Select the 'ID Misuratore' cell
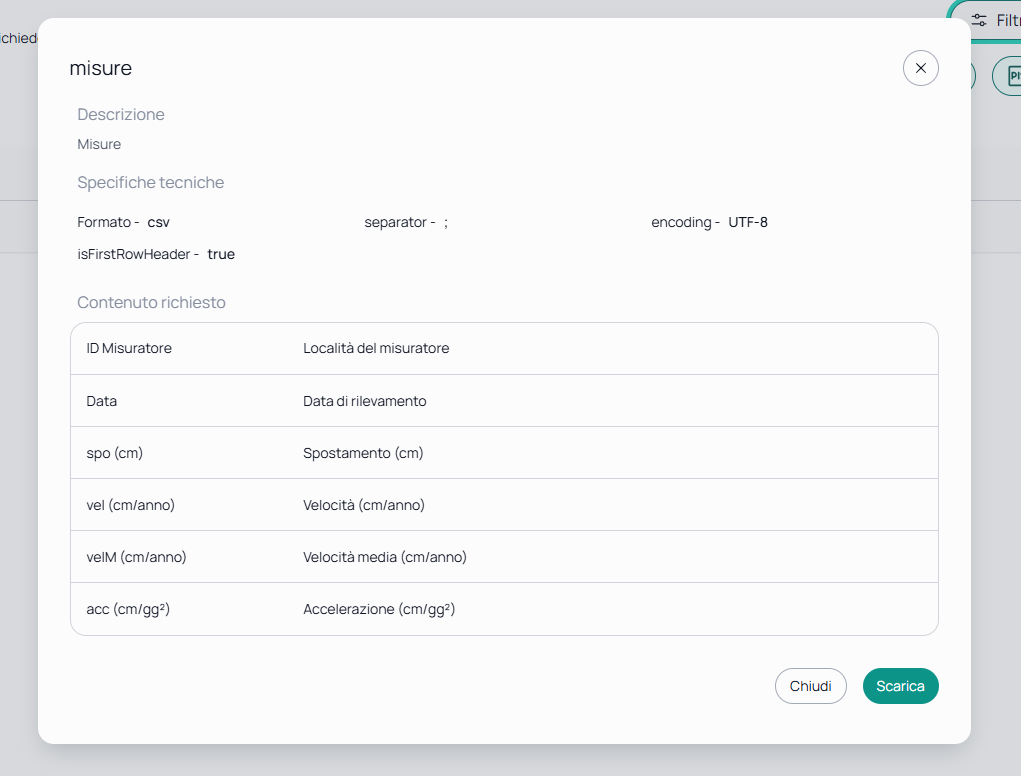This screenshot has height=776, width=1021. click(x=129, y=348)
